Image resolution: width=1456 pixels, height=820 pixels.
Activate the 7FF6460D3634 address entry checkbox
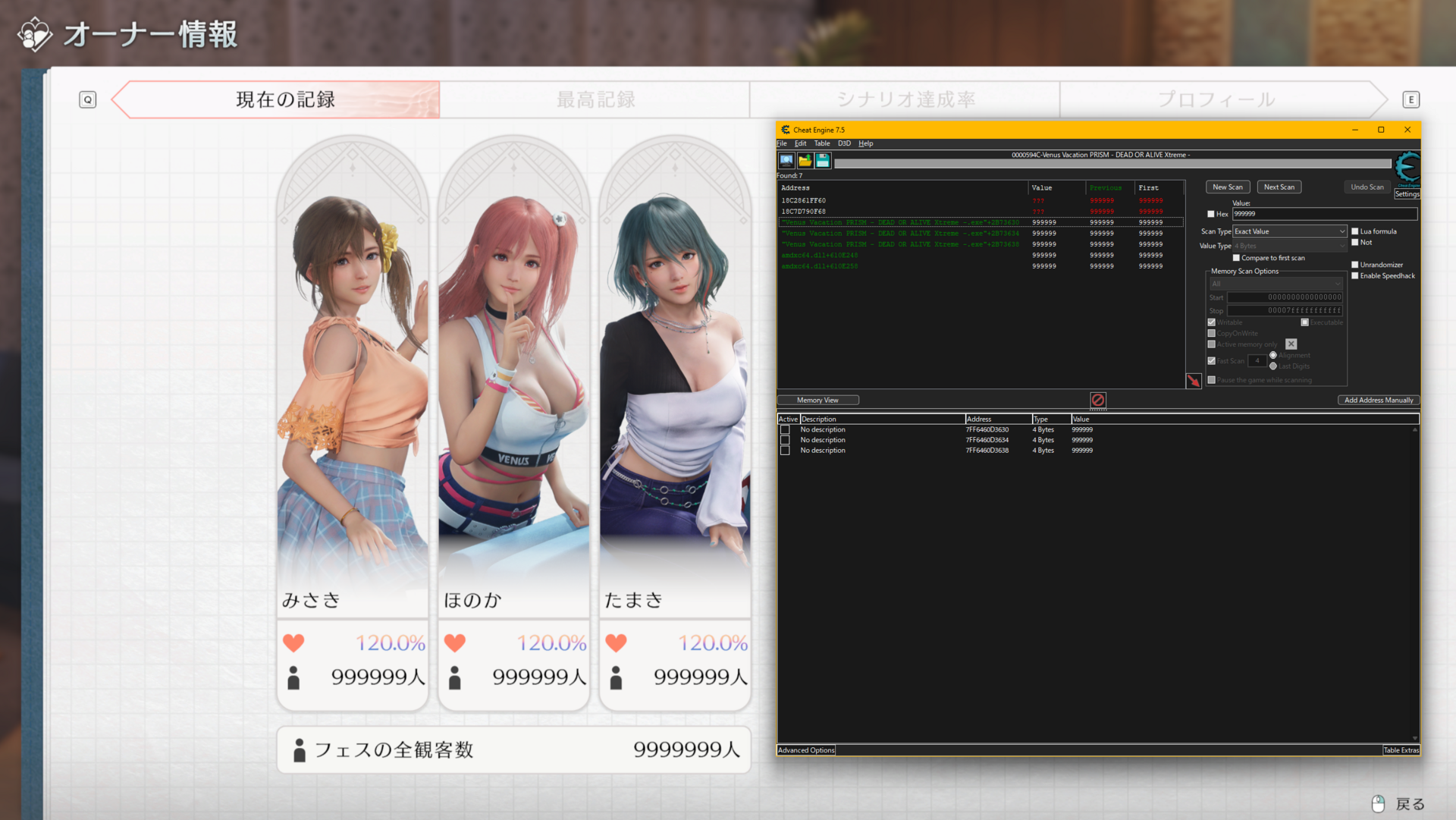point(785,440)
